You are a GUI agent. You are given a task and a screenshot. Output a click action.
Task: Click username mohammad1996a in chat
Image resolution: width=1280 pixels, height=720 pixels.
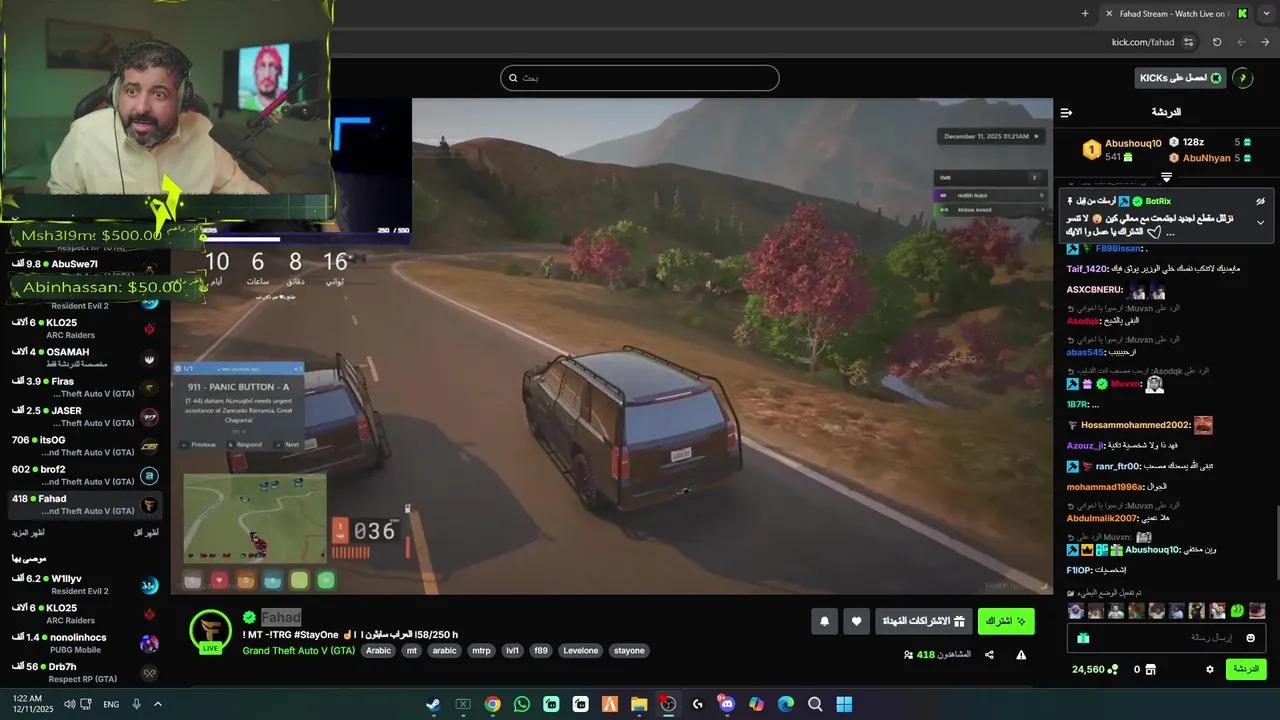(x=1104, y=487)
